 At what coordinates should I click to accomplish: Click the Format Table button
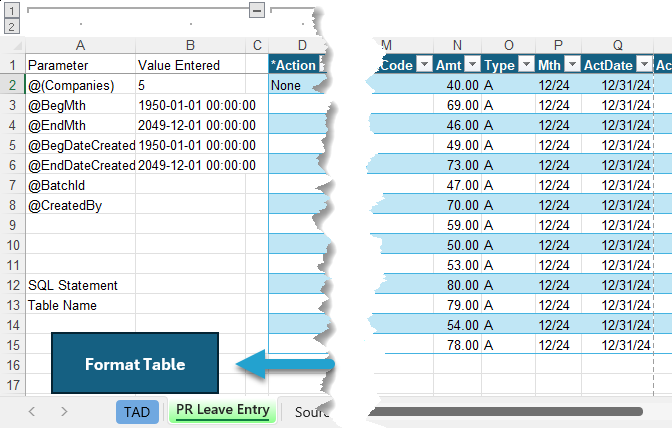point(135,363)
